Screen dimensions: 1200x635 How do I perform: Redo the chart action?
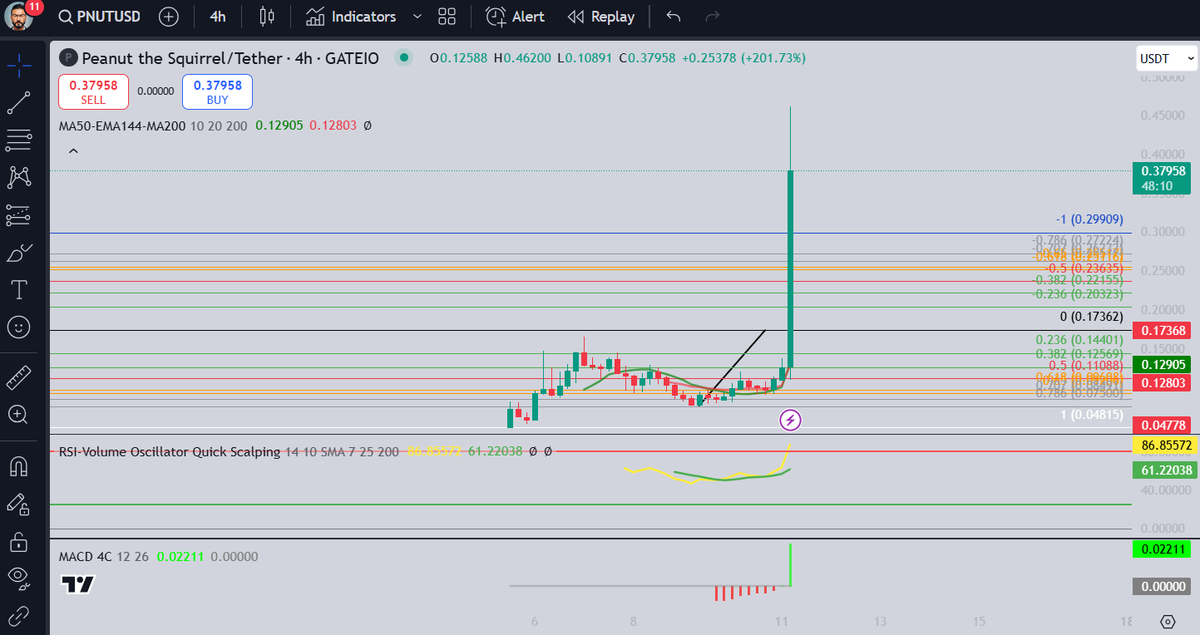coord(712,17)
